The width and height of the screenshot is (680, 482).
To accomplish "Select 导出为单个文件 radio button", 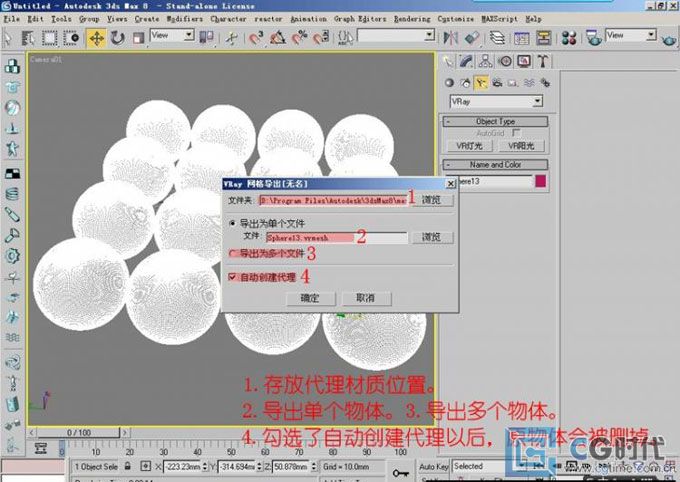I will 232,223.
